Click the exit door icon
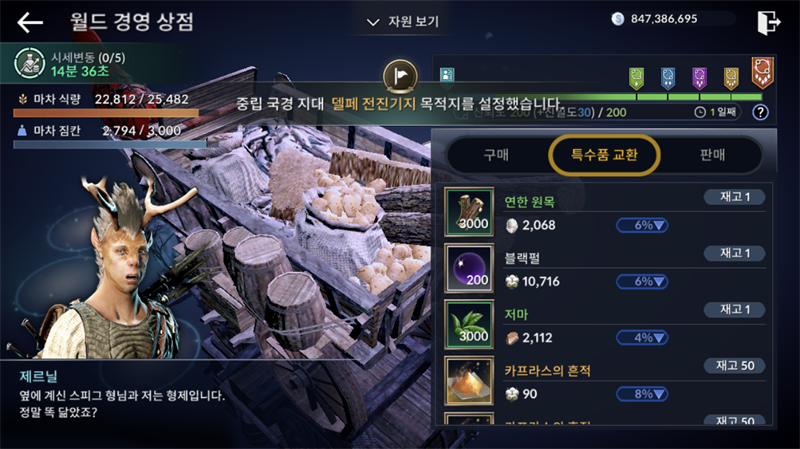 [768, 22]
